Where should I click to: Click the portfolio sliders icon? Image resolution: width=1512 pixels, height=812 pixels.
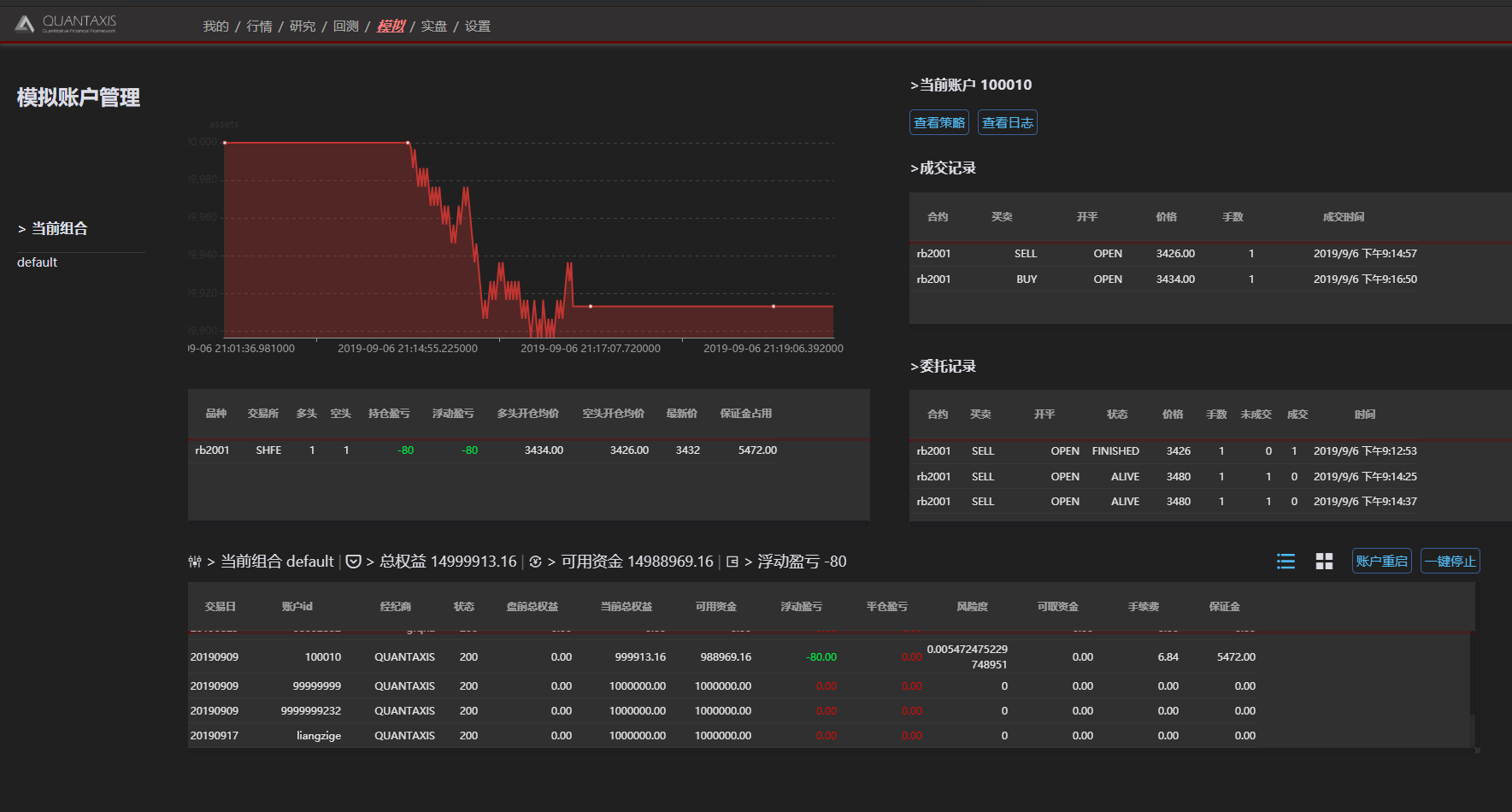click(x=195, y=562)
